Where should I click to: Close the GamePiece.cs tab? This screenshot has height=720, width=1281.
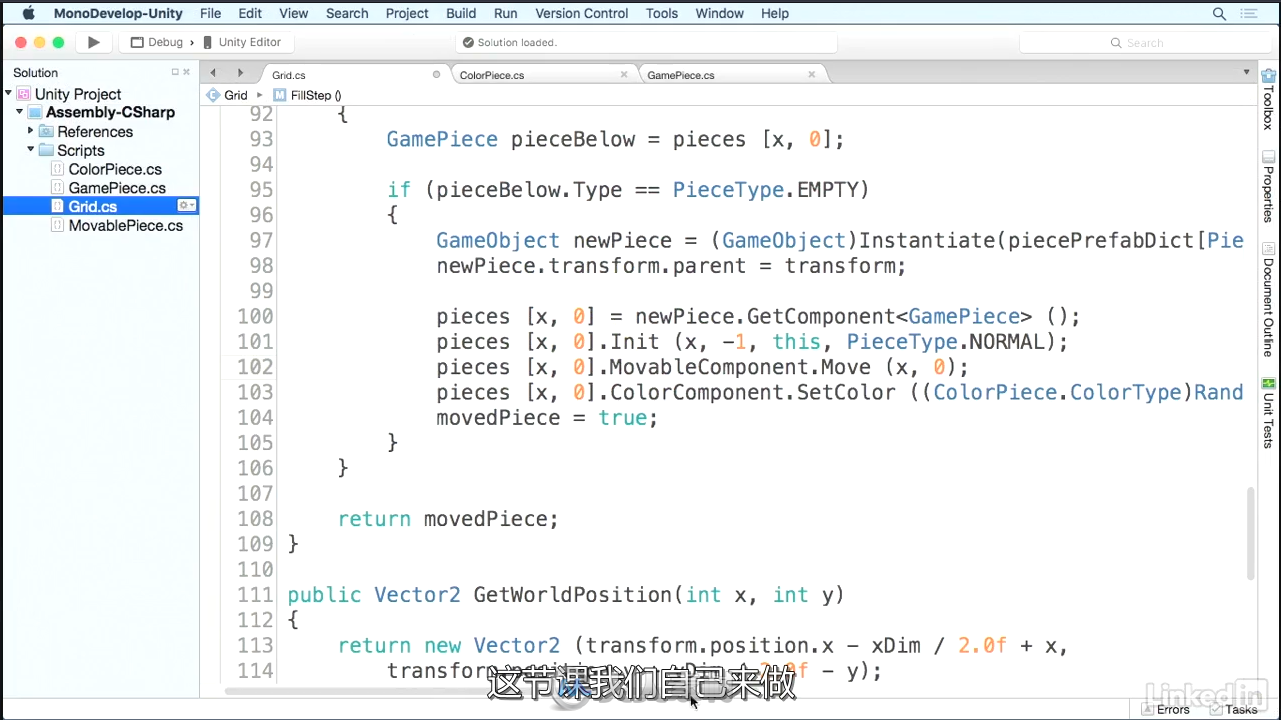[x=811, y=74]
